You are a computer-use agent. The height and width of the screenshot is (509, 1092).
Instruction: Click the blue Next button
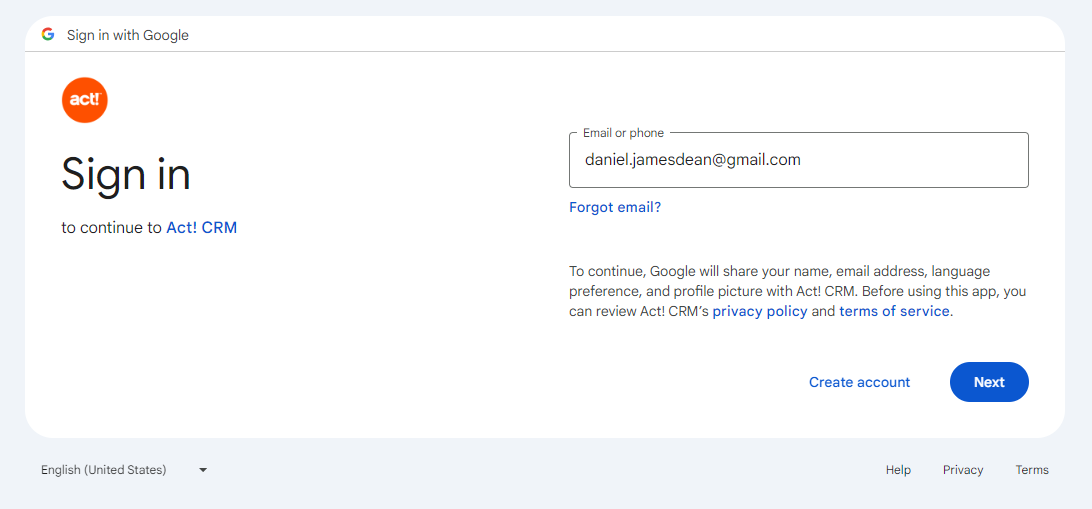point(989,382)
